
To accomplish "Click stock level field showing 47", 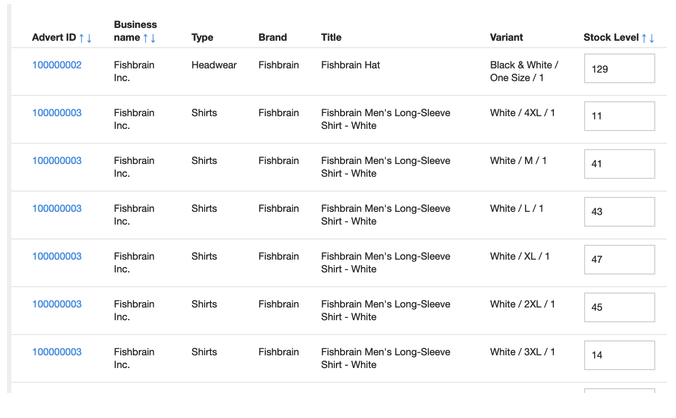I will (x=619, y=260).
